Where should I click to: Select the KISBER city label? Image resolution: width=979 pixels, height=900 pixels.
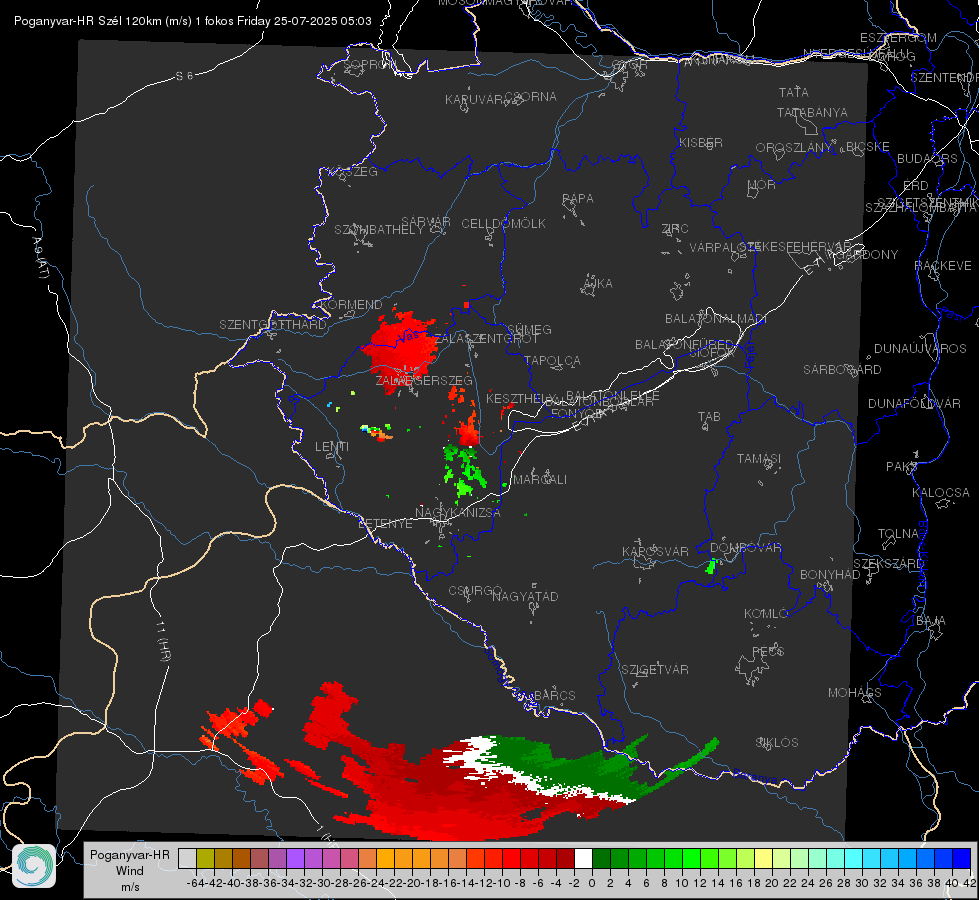(x=701, y=142)
